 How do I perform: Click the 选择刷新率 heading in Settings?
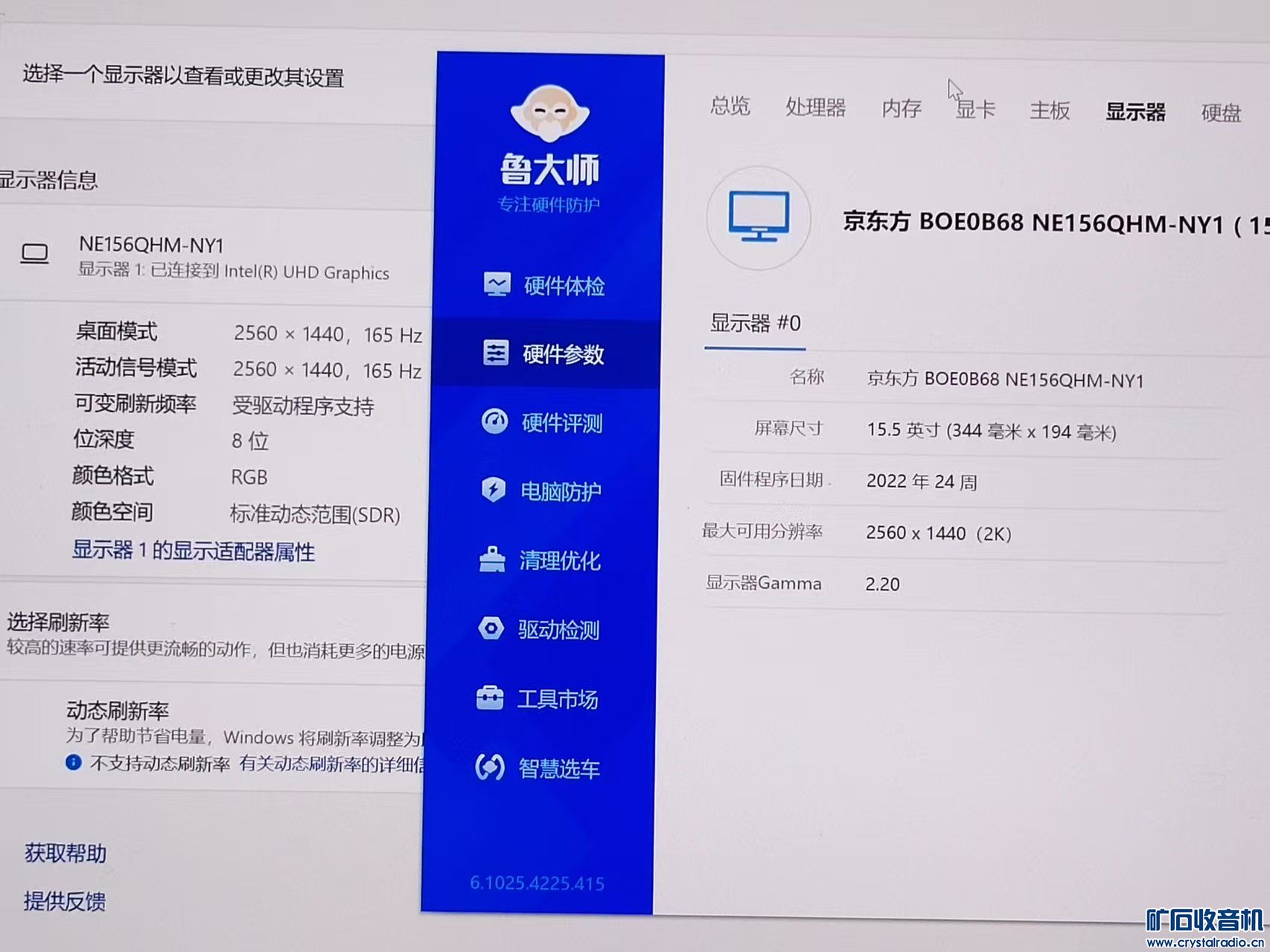58,622
